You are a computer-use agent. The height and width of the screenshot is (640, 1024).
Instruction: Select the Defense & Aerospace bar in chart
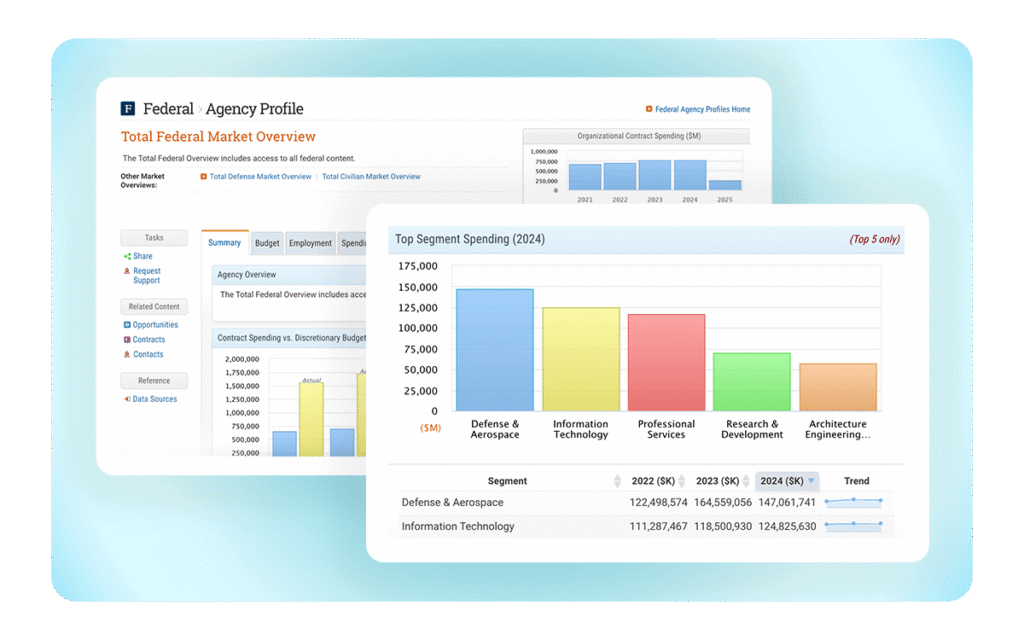coord(495,350)
